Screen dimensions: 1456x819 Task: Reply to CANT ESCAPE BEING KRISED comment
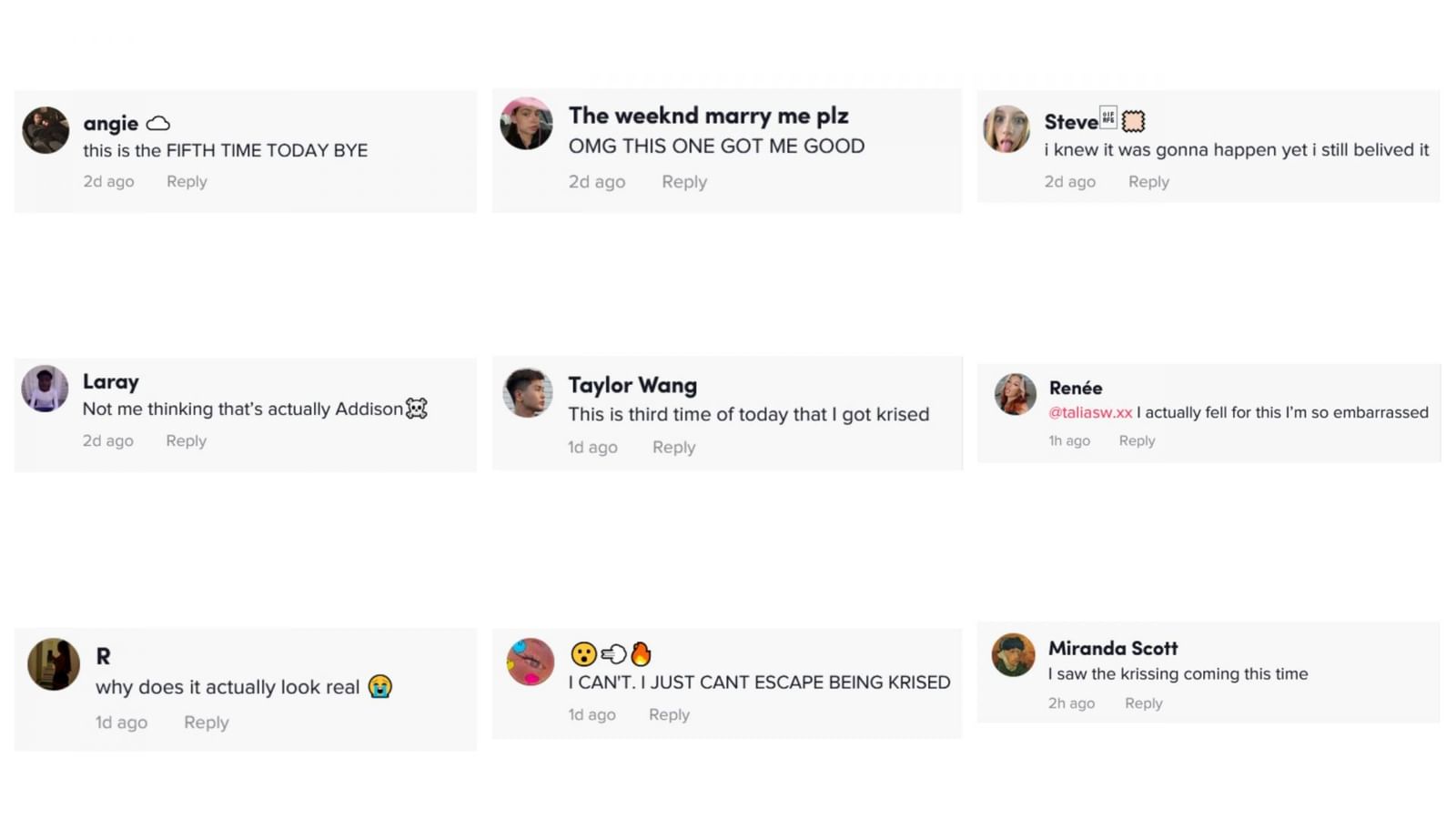[x=669, y=714]
